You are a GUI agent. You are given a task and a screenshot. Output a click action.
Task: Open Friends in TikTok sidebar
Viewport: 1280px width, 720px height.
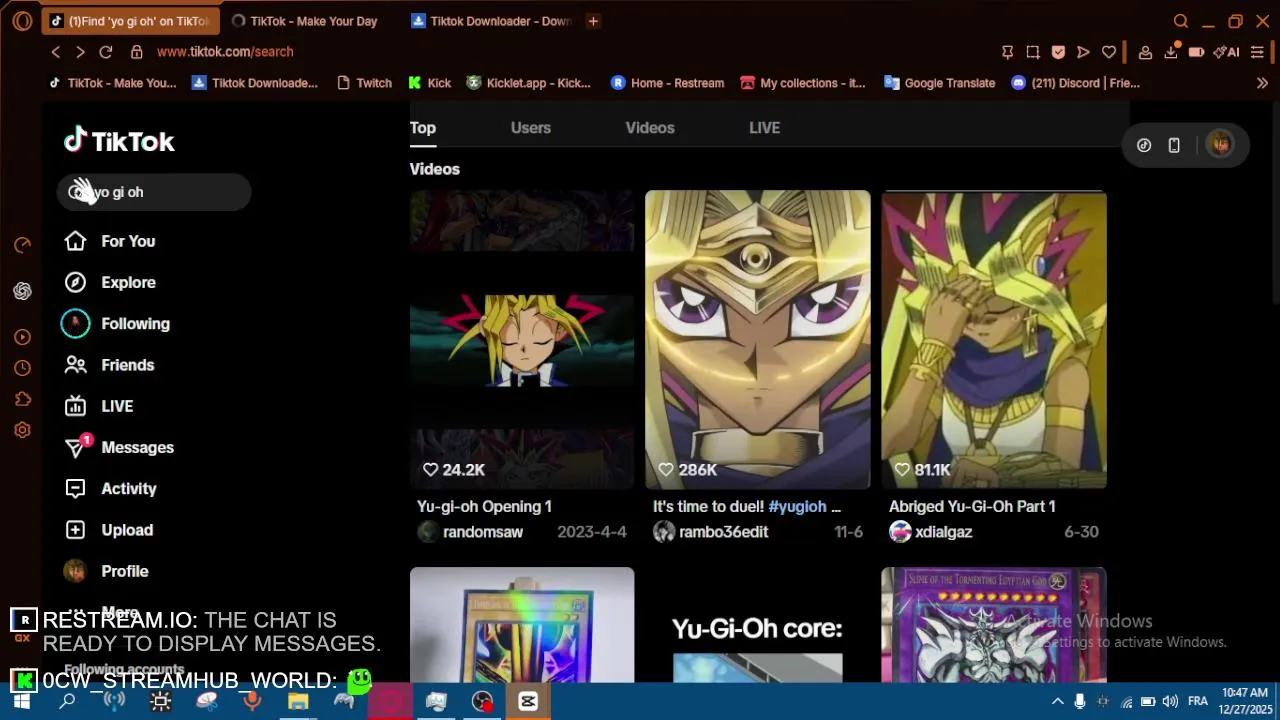[109, 365]
